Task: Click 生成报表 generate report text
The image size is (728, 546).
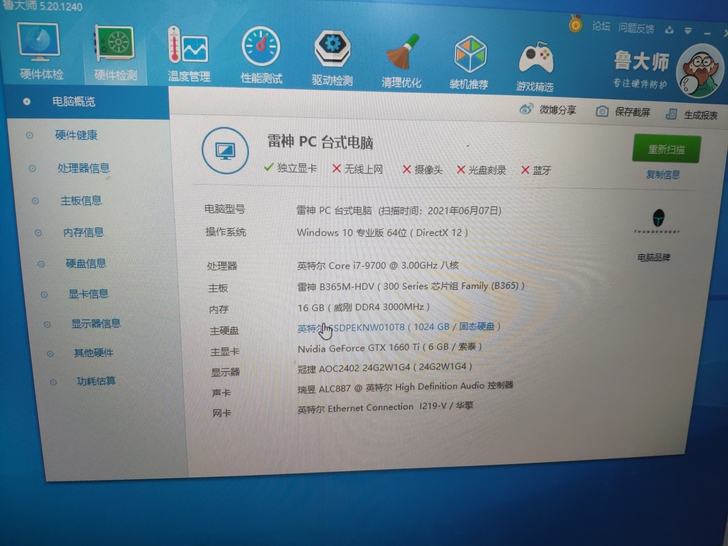Action: [701, 115]
